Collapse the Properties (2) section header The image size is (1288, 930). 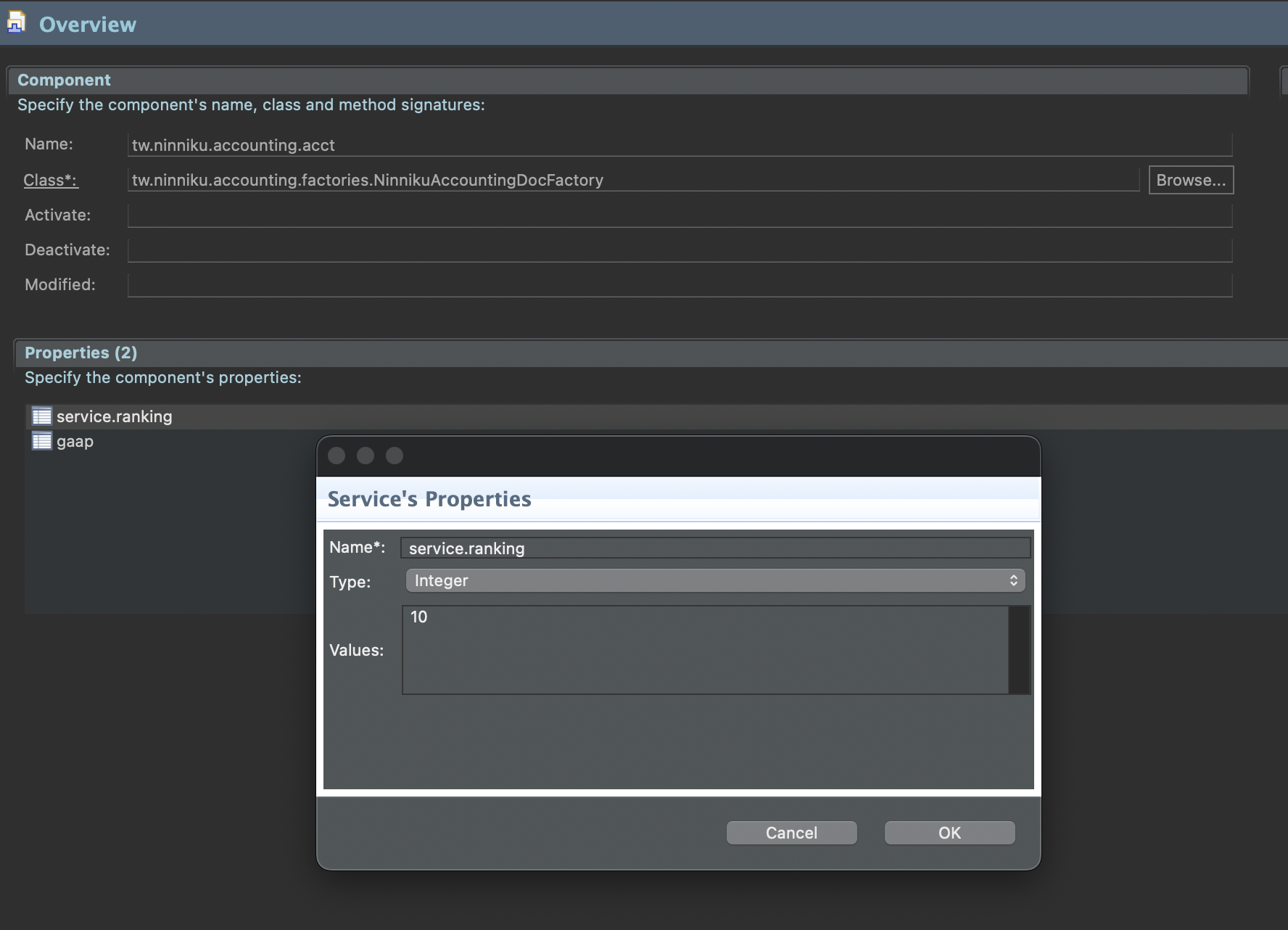80,353
